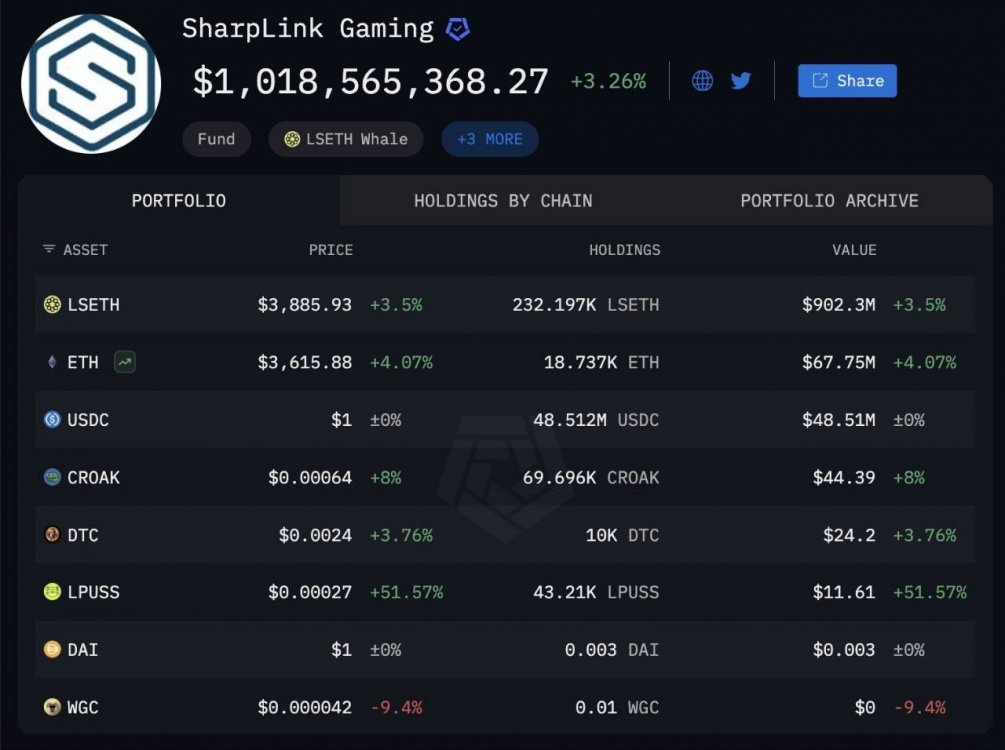Open the Asset column filter

click(x=50, y=249)
